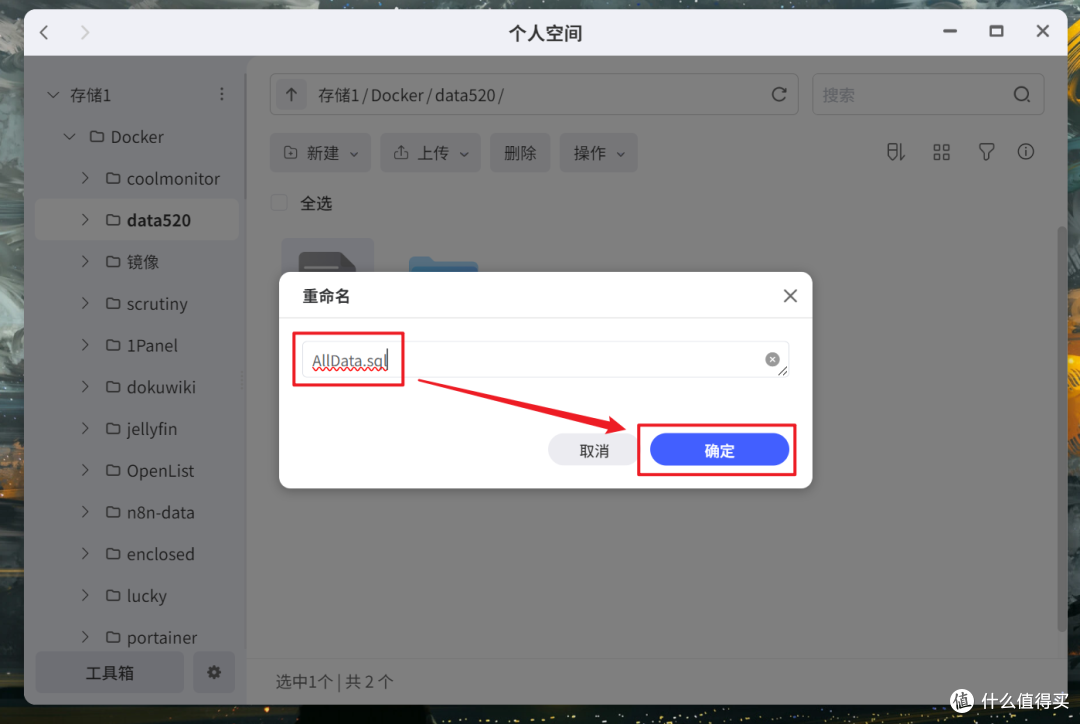Image resolution: width=1080 pixels, height=724 pixels.
Task: Collapse the Docker folder node
Action: pos(69,136)
